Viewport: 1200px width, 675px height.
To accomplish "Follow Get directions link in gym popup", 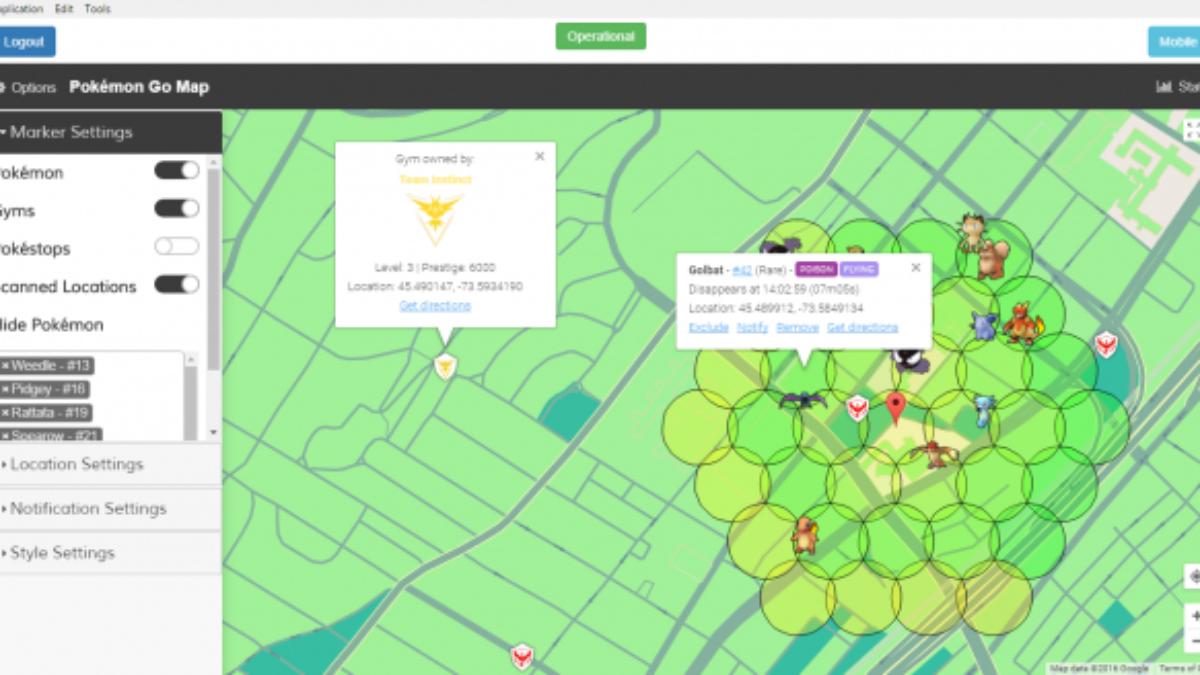I will (435, 305).
